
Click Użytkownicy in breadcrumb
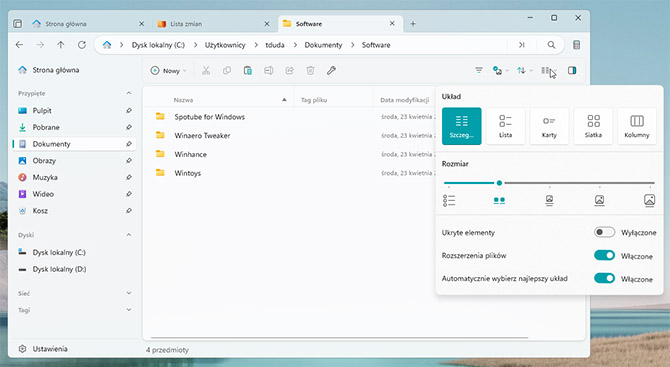tap(225, 45)
